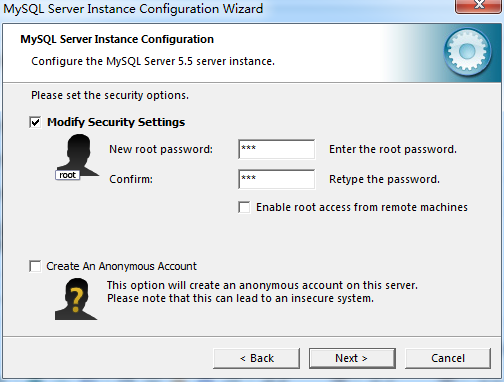Click the MySQL Server Instance Configuration heading
This screenshot has height=382, width=504.
coord(117,39)
